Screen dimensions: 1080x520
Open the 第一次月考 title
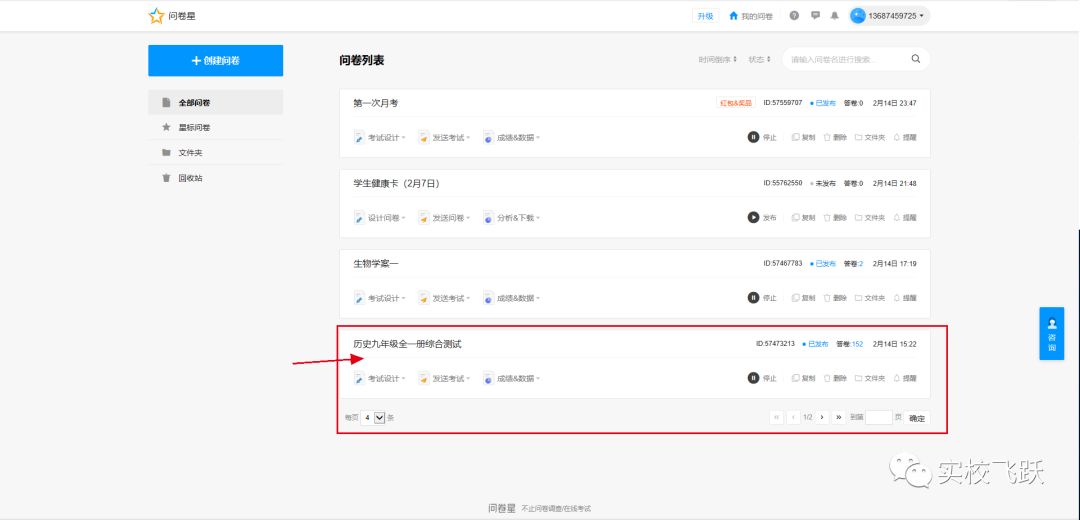(375, 103)
